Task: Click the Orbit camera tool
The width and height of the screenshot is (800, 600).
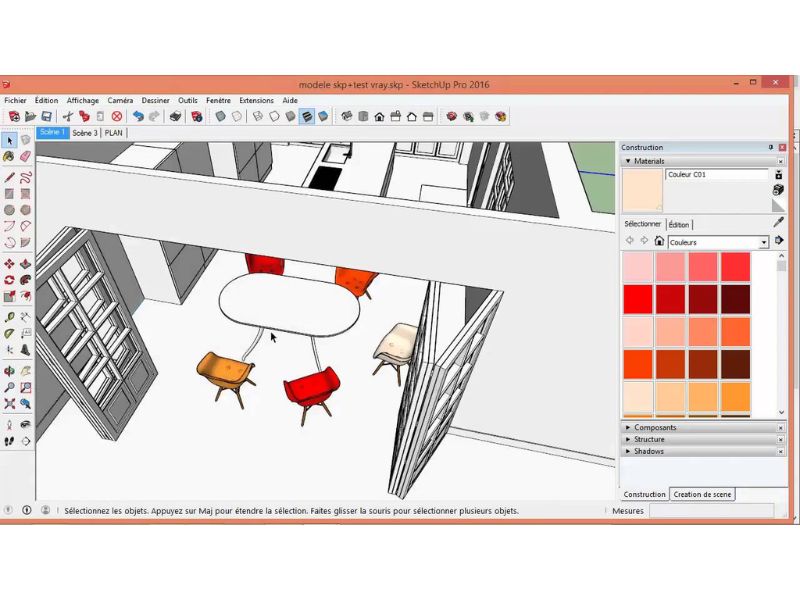Action: pos(9,370)
